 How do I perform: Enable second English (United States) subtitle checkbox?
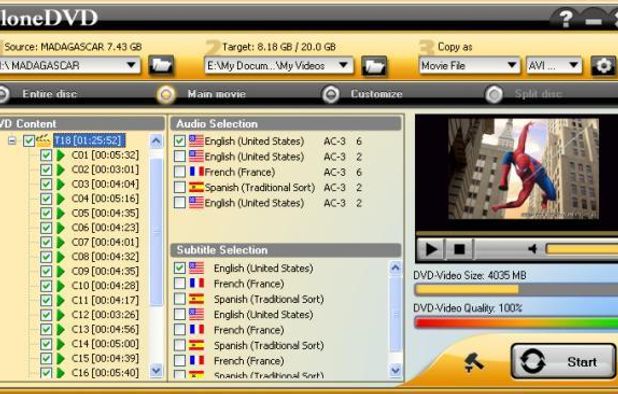[180, 314]
